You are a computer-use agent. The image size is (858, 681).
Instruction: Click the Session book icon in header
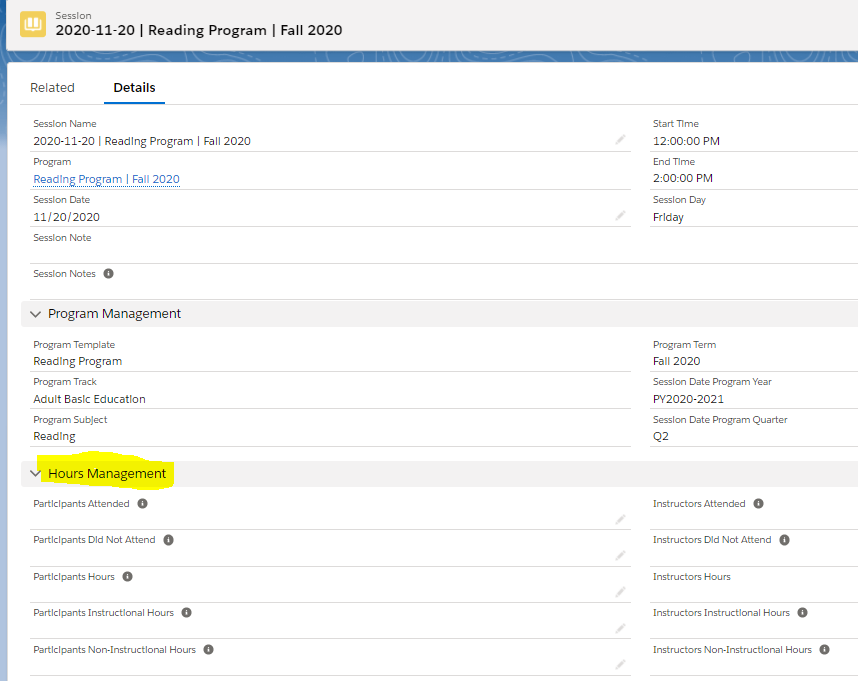click(x=33, y=23)
